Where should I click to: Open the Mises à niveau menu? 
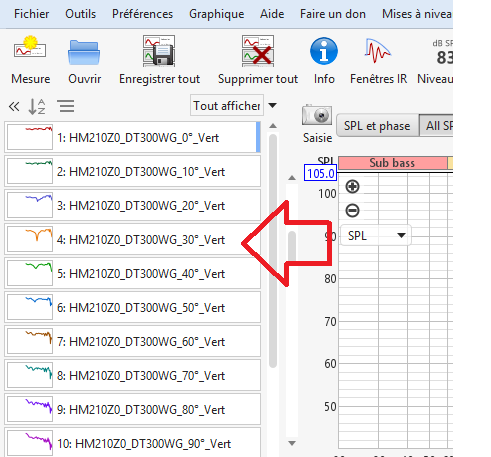[x=417, y=14]
